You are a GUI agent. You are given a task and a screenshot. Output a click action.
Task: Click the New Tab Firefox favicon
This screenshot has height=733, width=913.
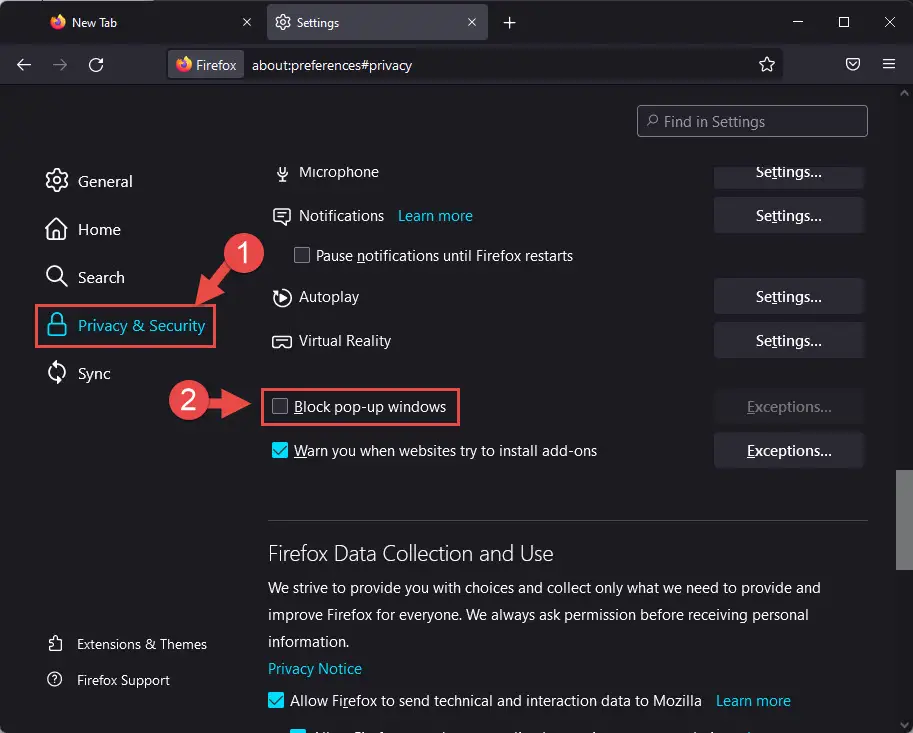tap(58, 22)
